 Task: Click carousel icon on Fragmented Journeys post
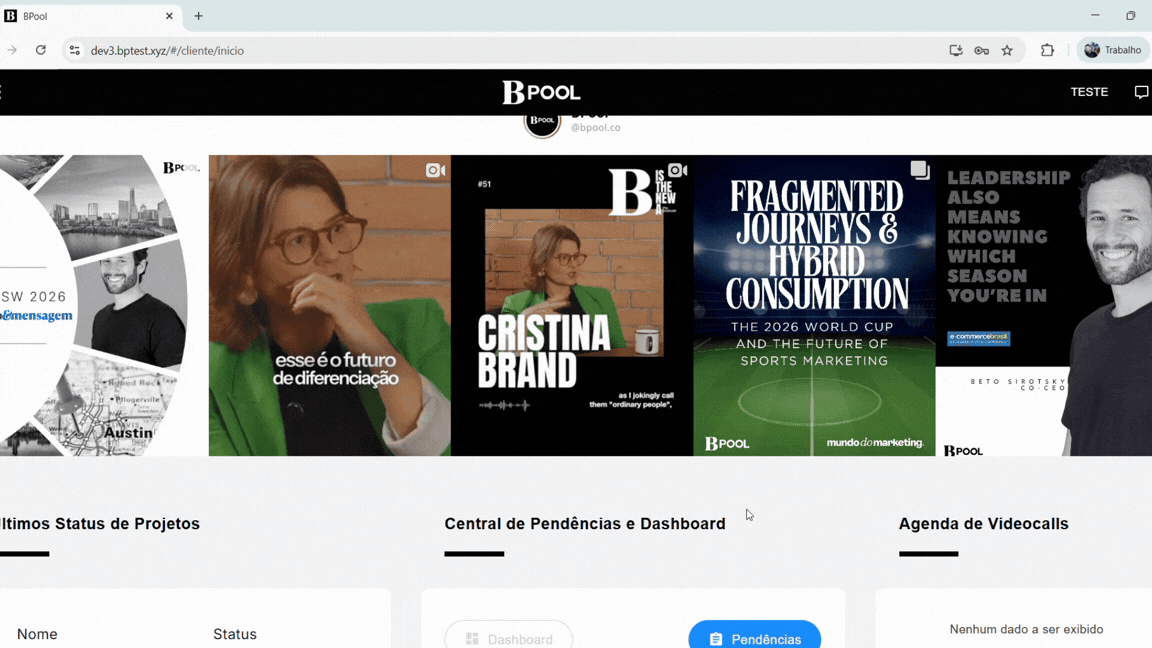[x=919, y=170]
